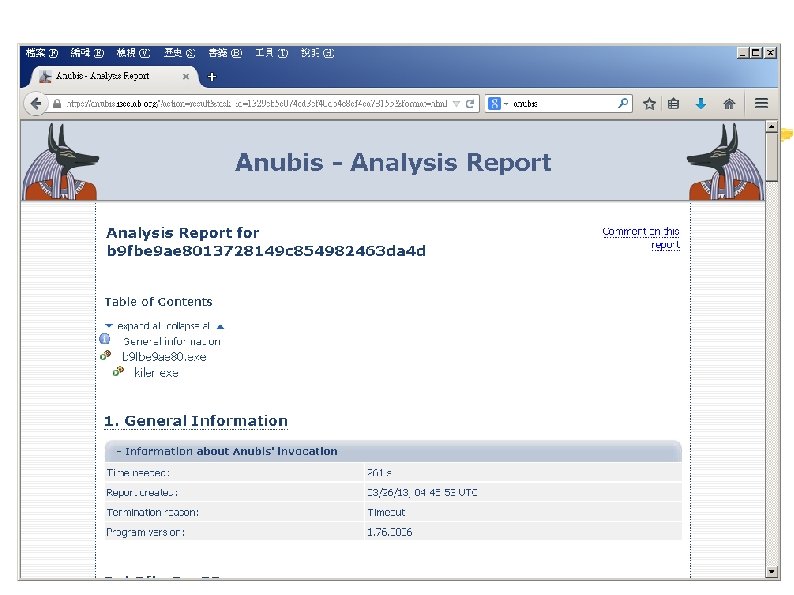Open the downloads arrow icon
The height and width of the screenshot is (595, 794).
click(701, 104)
